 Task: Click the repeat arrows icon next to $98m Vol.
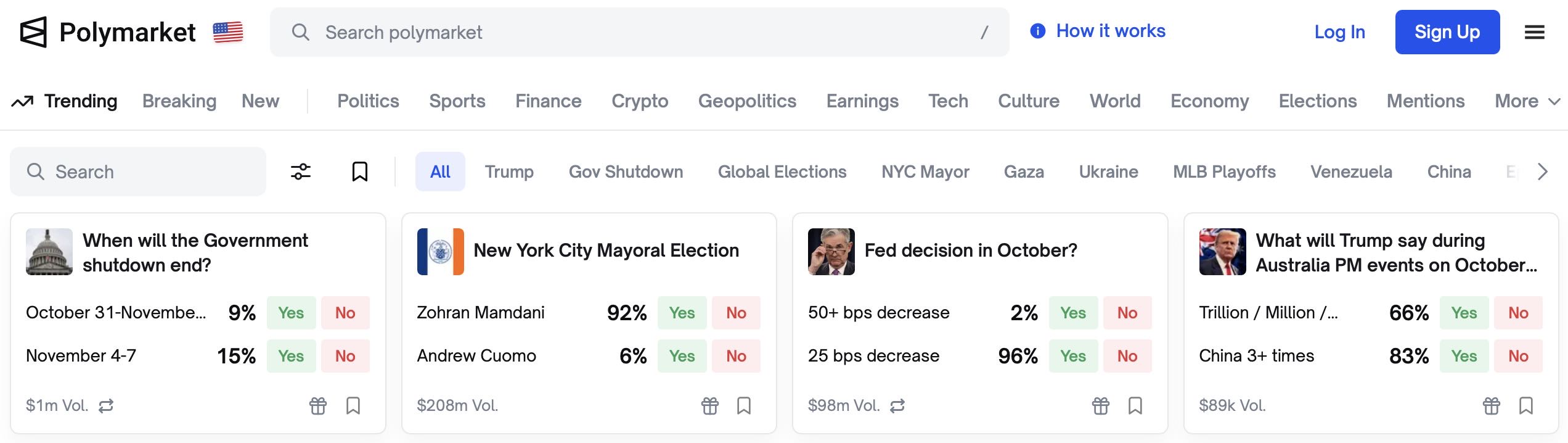[x=897, y=405]
